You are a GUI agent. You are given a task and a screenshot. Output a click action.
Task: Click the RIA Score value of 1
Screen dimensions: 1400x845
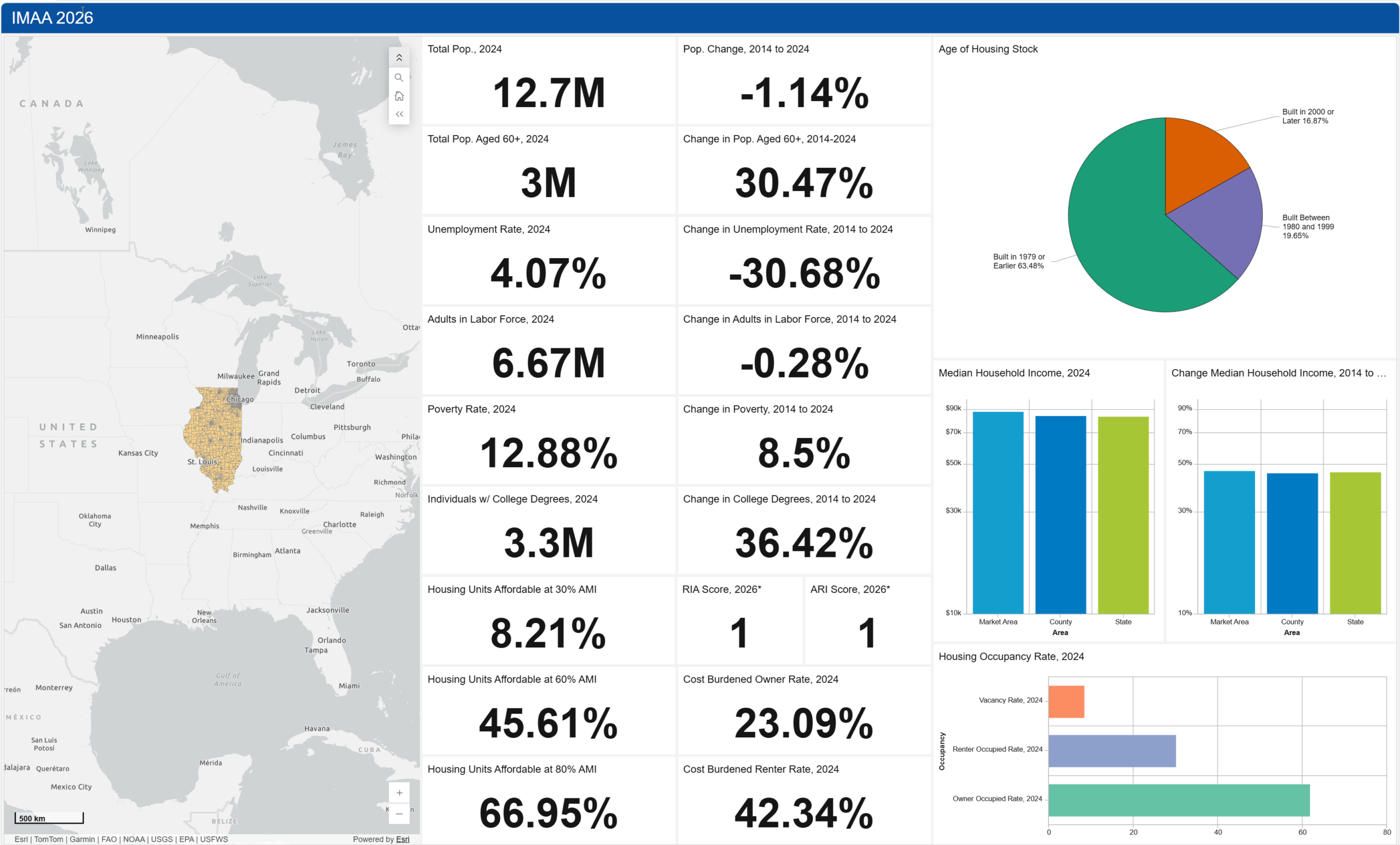click(x=739, y=633)
